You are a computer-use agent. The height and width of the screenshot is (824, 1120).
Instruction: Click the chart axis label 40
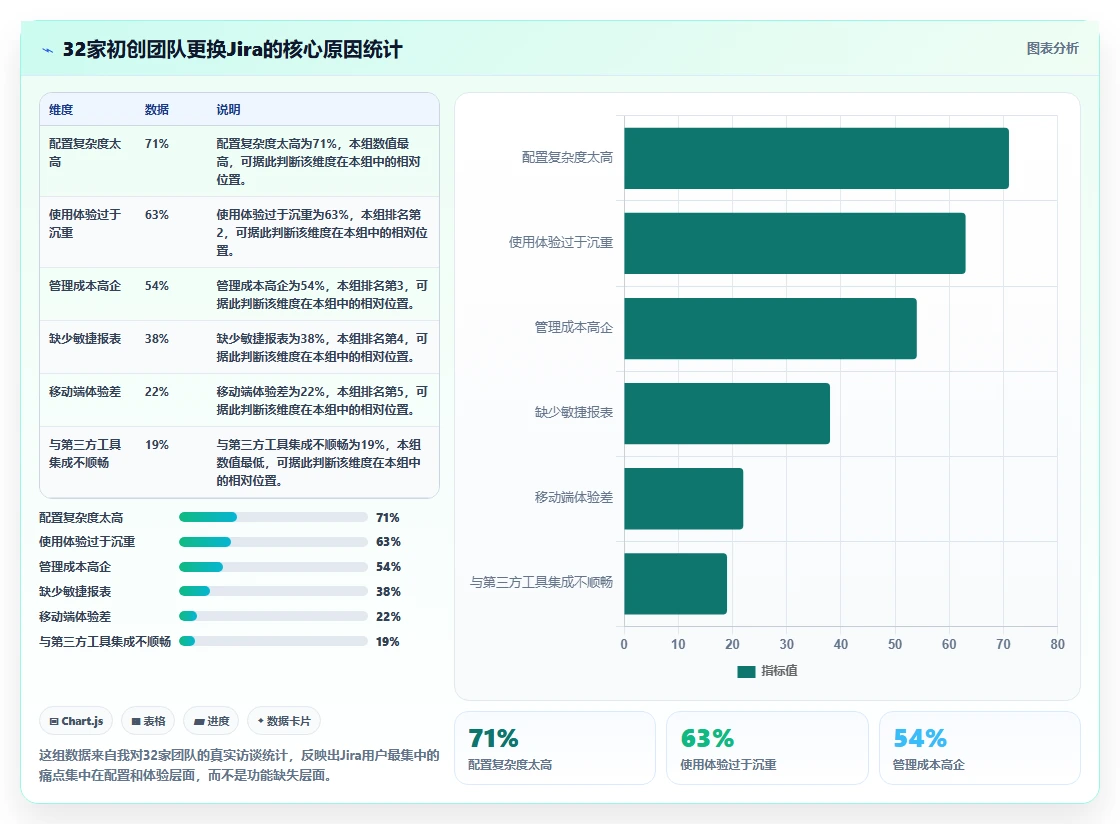point(841,644)
